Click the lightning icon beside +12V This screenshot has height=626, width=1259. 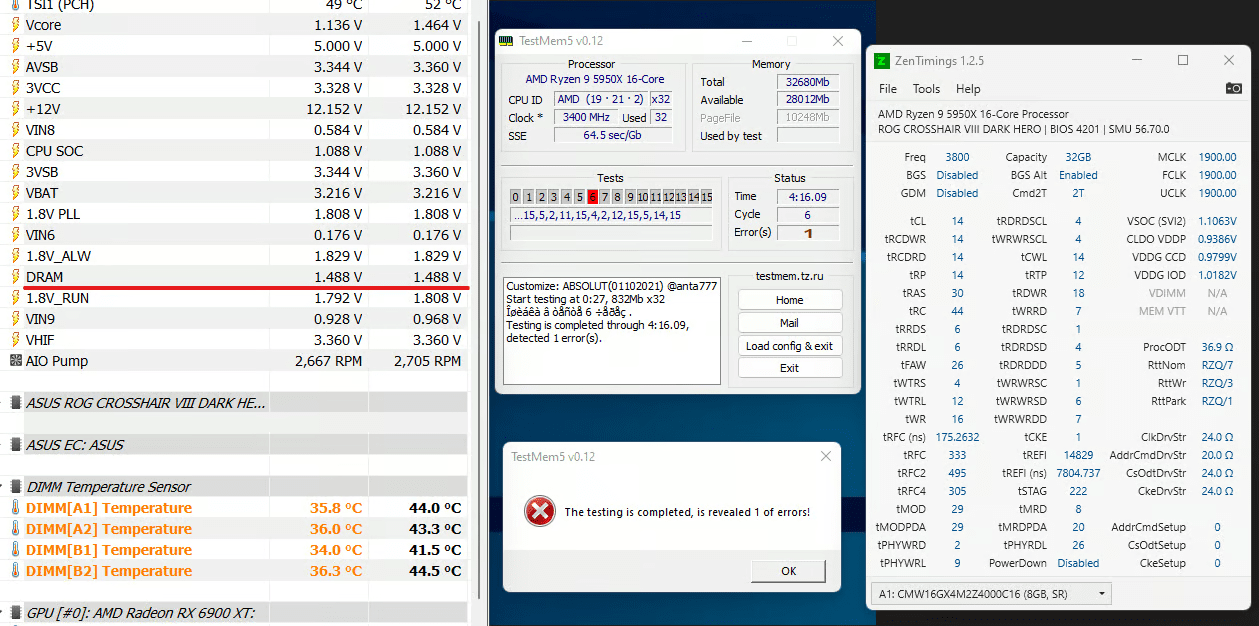[15, 109]
